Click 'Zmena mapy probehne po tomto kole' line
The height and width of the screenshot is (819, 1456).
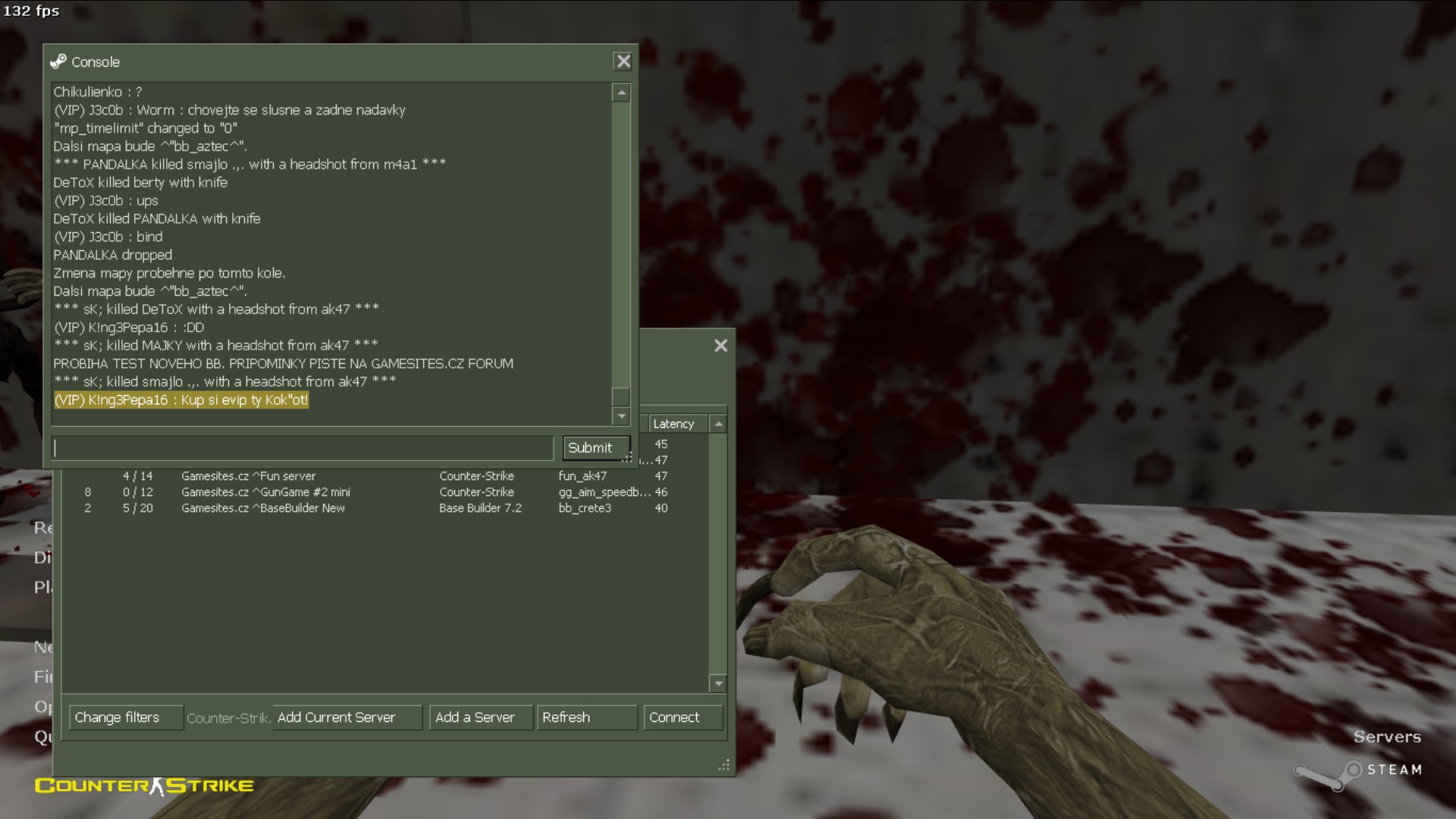click(x=169, y=273)
